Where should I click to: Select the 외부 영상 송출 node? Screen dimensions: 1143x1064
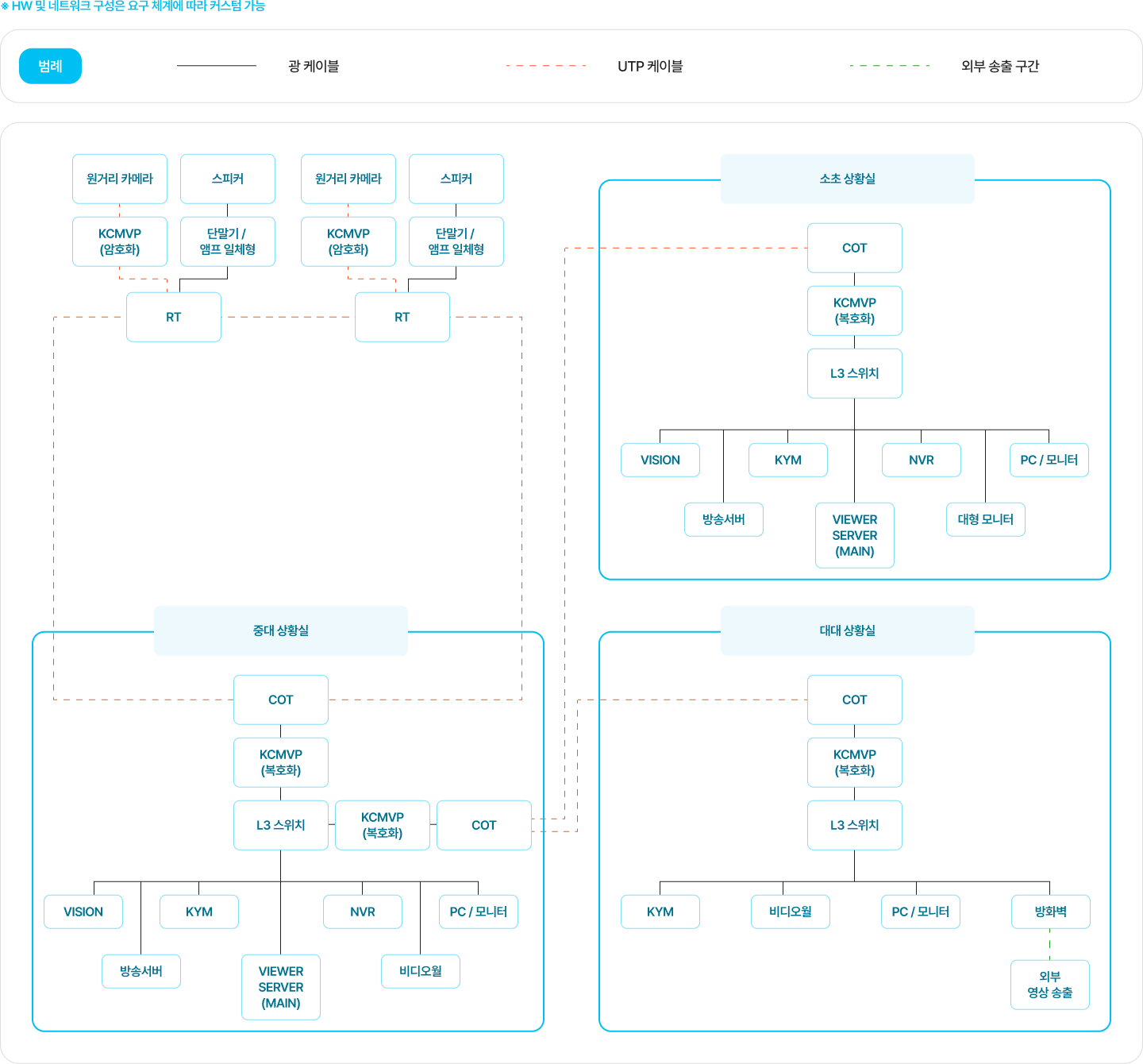tap(1049, 985)
